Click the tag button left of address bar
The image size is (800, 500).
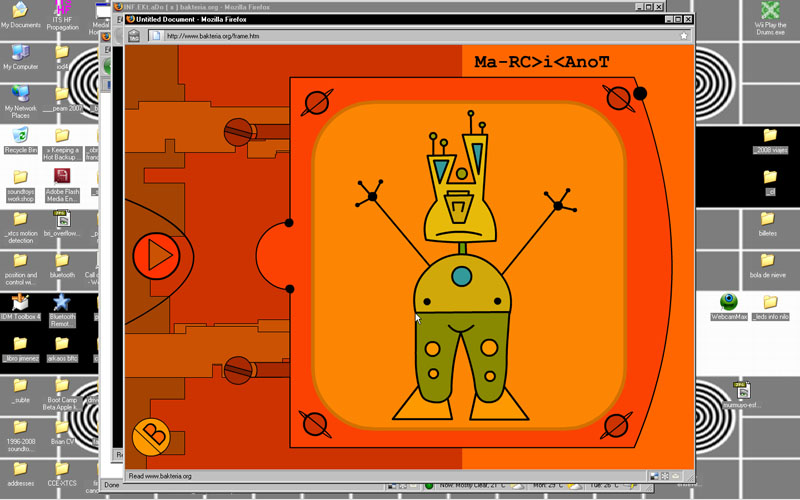click(x=134, y=36)
